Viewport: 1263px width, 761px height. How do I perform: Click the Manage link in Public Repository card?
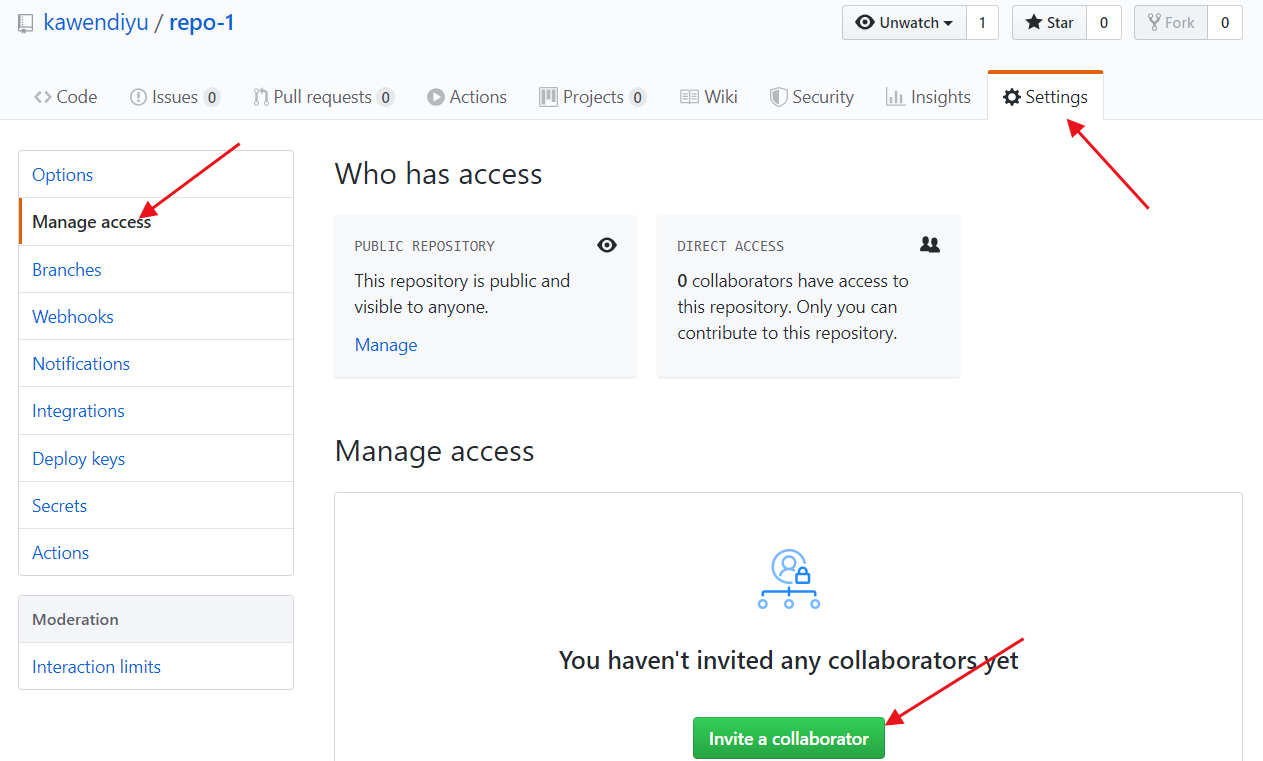(x=386, y=345)
